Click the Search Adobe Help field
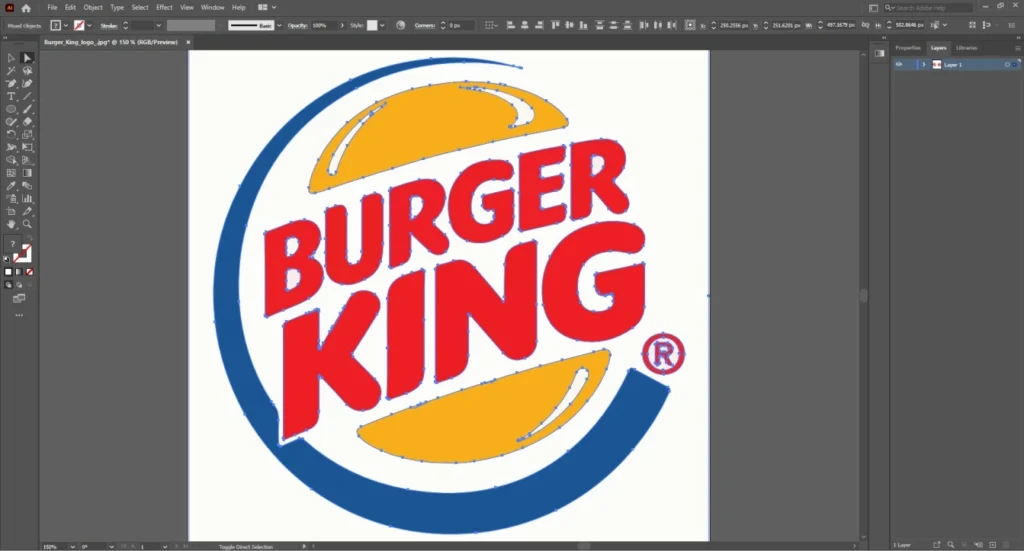This screenshot has height=551, width=1024. tap(928, 8)
